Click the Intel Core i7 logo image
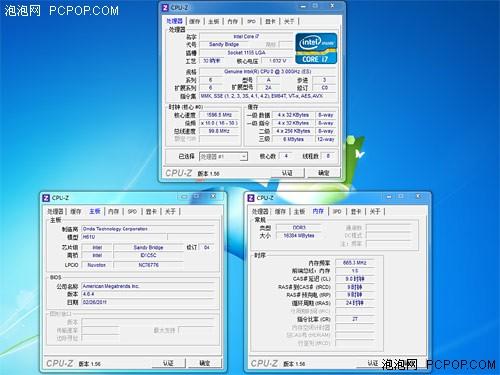The height and width of the screenshot is (375, 500). (x=316, y=48)
